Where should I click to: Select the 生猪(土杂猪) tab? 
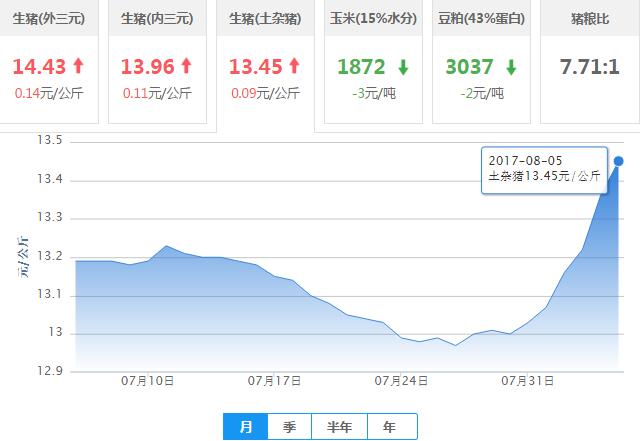pyautogui.click(x=265, y=19)
